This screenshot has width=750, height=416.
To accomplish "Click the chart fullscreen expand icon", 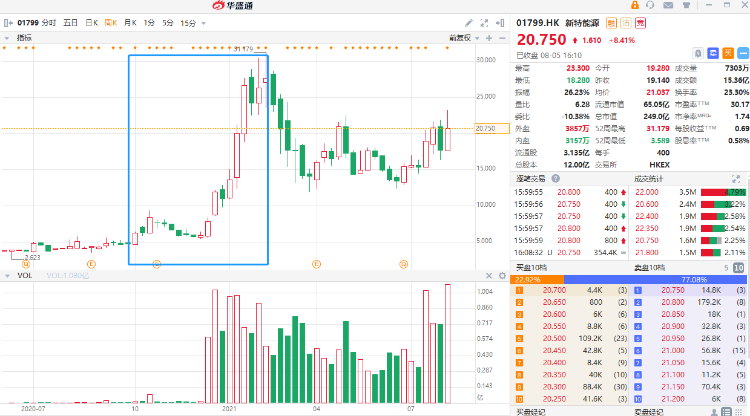I will [x=484, y=23].
